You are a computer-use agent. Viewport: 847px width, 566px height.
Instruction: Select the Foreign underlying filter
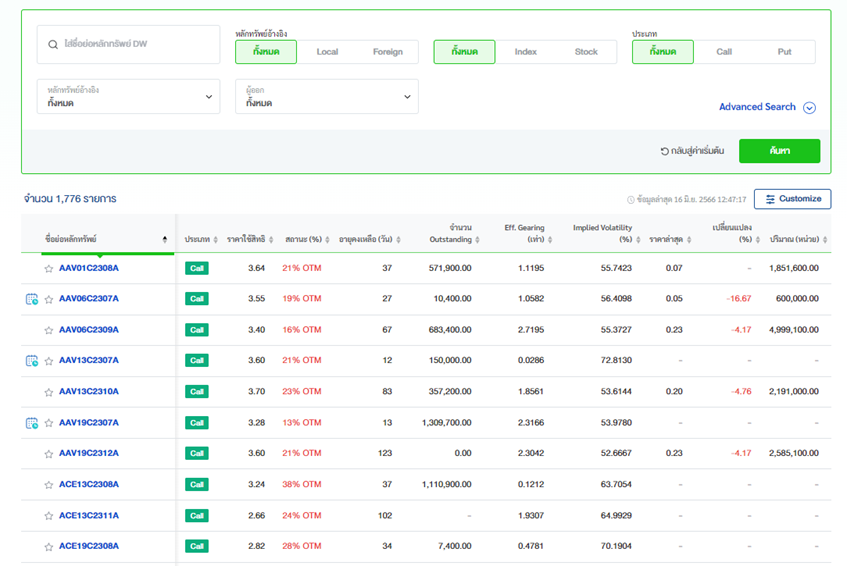tap(387, 52)
